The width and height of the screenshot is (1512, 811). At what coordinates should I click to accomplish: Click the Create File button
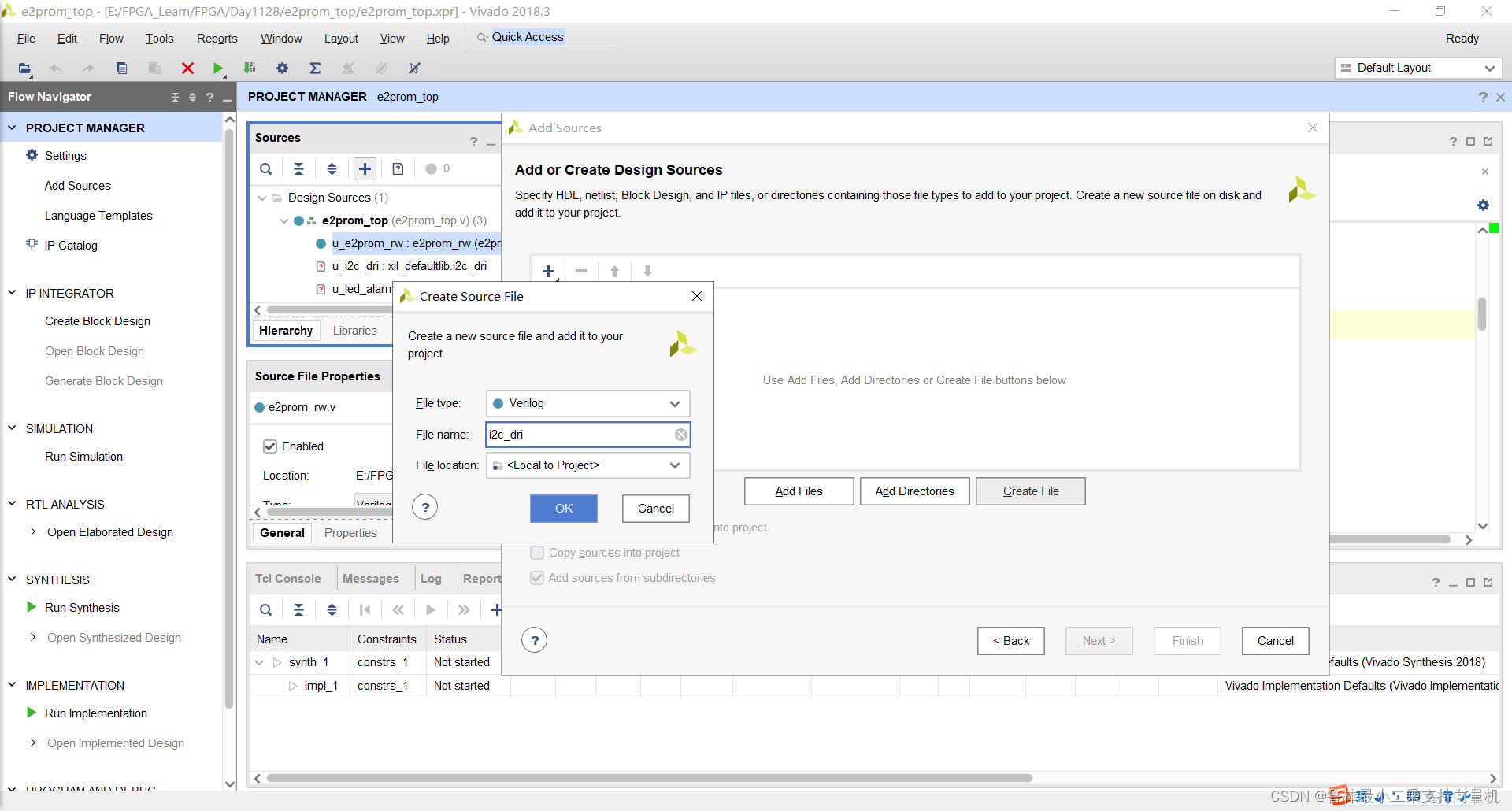[x=1031, y=491]
